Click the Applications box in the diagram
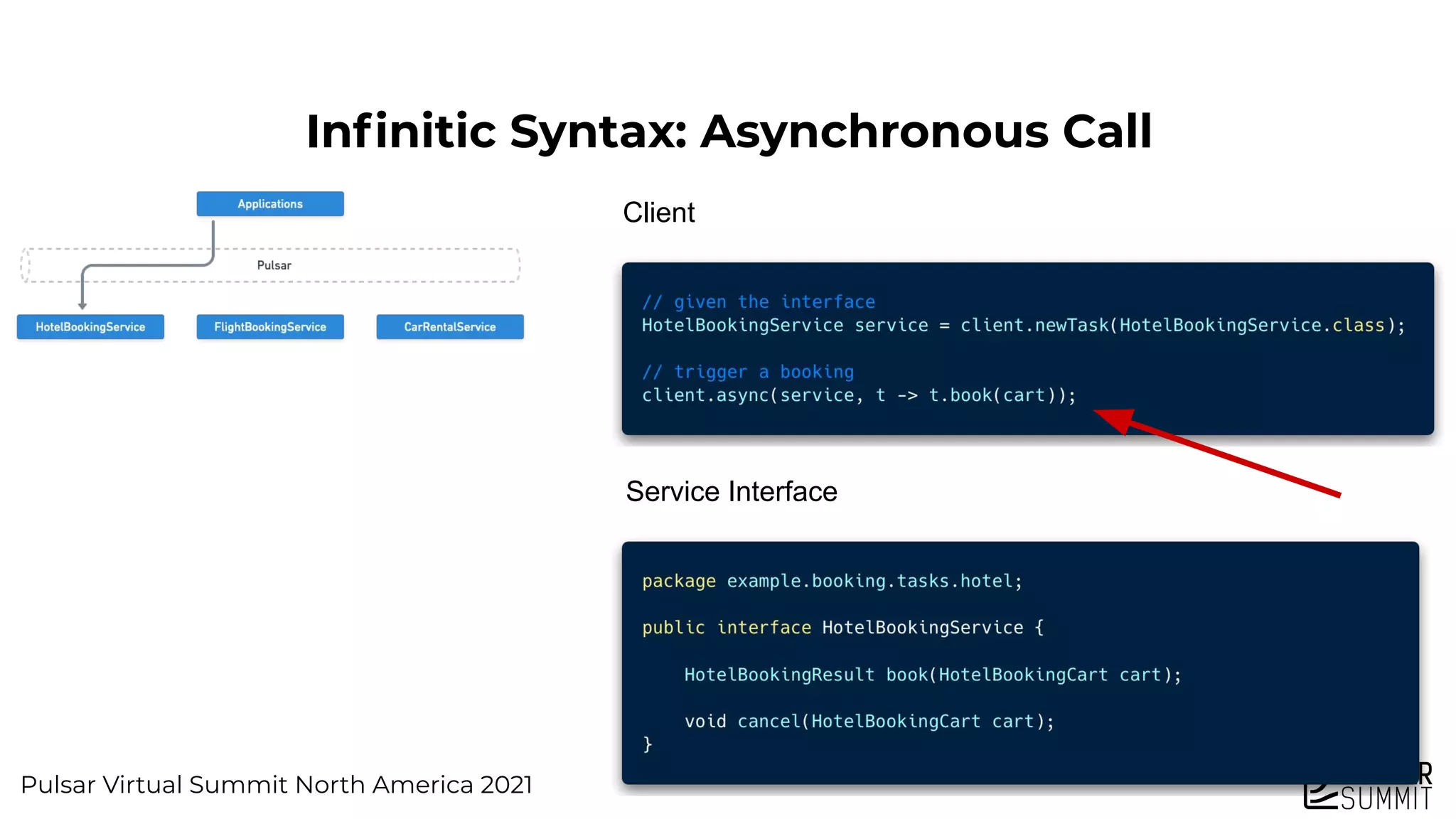1456x819 pixels. pyautogui.click(x=270, y=204)
